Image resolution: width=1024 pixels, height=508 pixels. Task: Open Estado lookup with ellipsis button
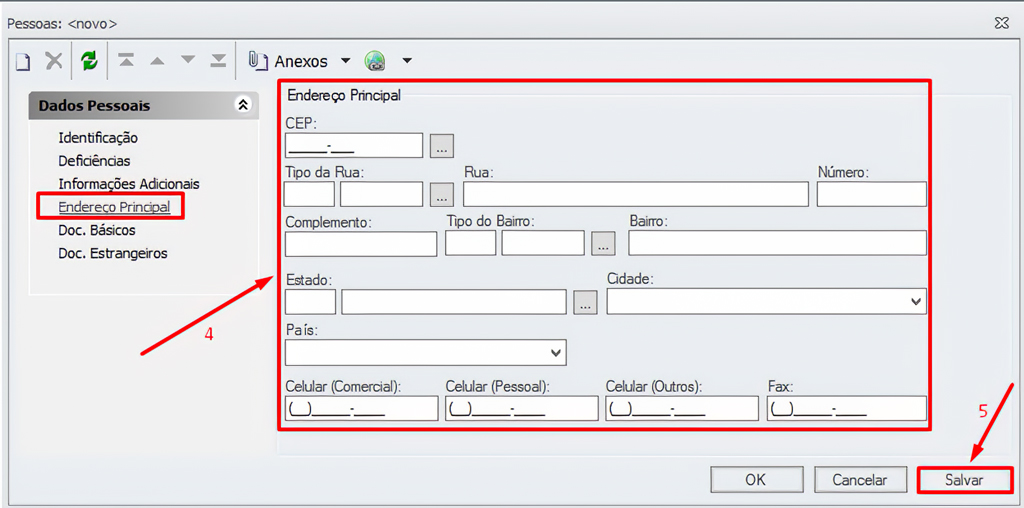[585, 302]
